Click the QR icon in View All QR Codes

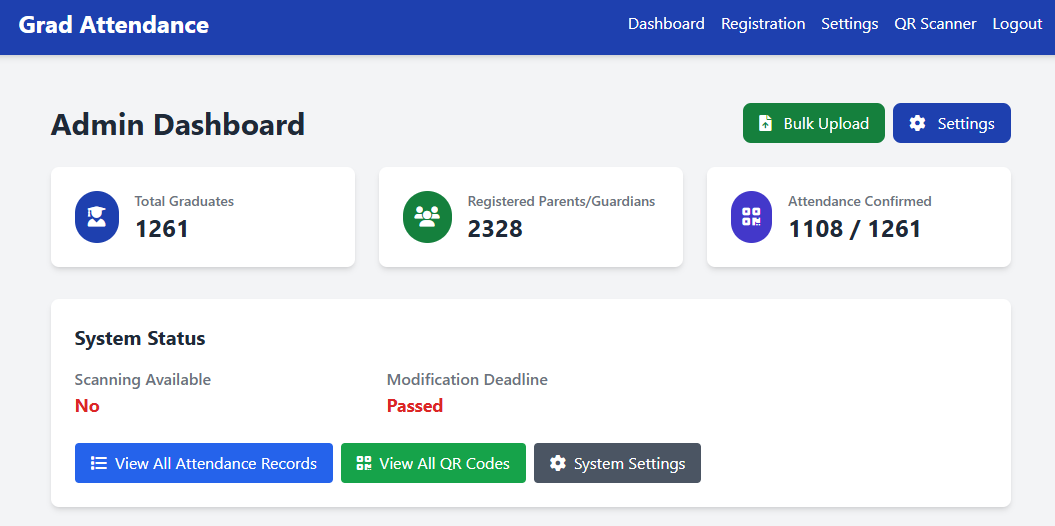(364, 463)
